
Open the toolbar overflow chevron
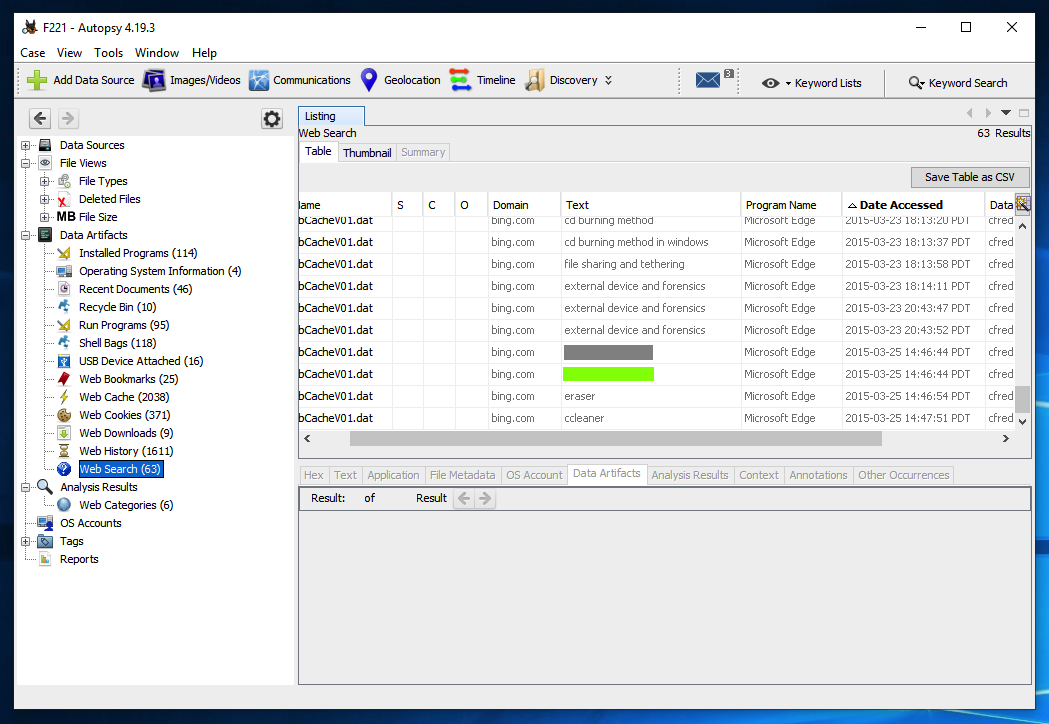click(x=608, y=80)
